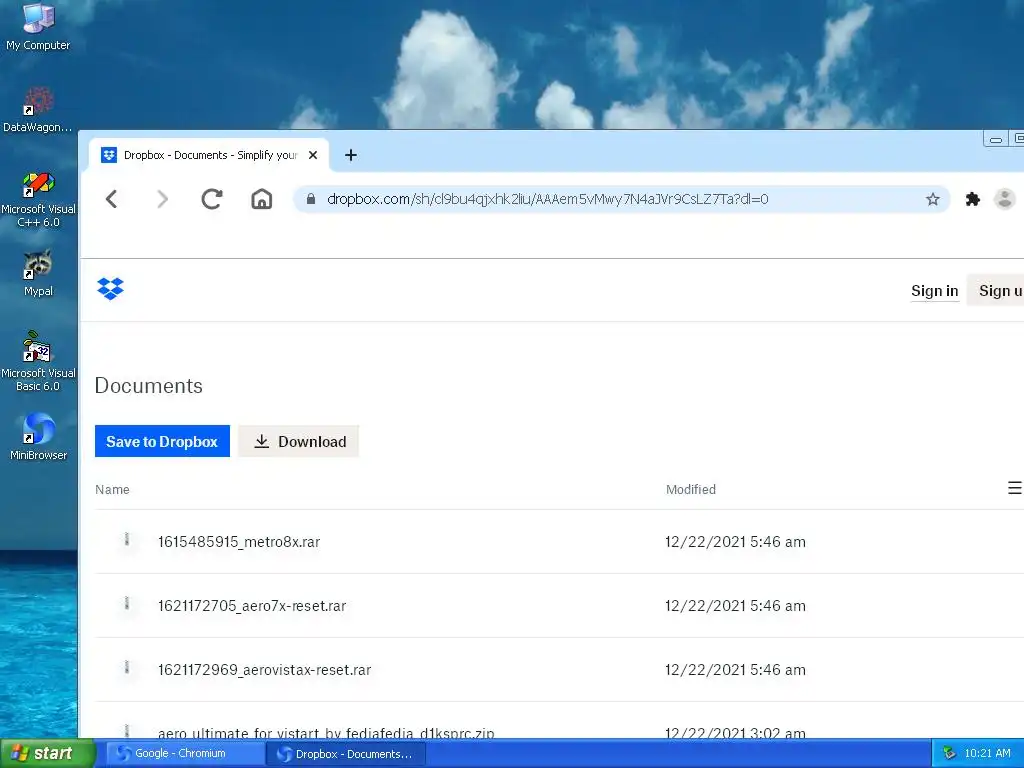Image resolution: width=1024 pixels, height=768 pixels.
Task: Click the 1621172705_aero7x-reset.rar file icon
Action: (x=127, y=604)
